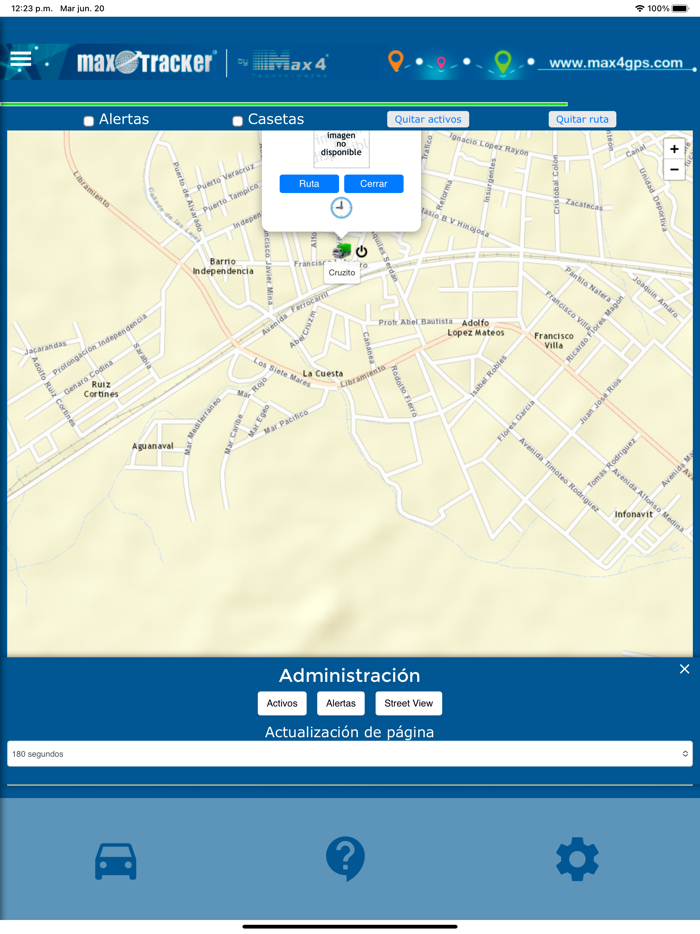This screenshot has height=934, width=700.
Task: Tap the green location pin in banner
Action: pyautogui.click(x=503, y=63)
